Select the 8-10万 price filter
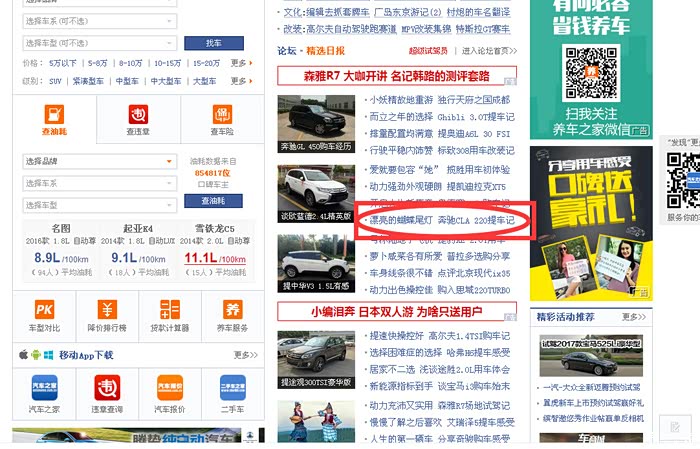The width and height of the screenshot is (700, 449). click(x=130, y=63)
